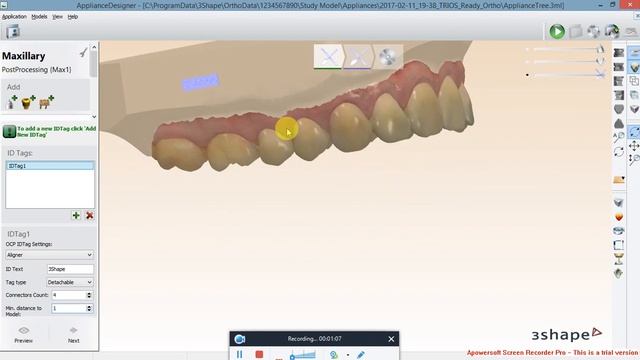Click the Next button
The width and height of the screenshot is (640, 360).
73,334
